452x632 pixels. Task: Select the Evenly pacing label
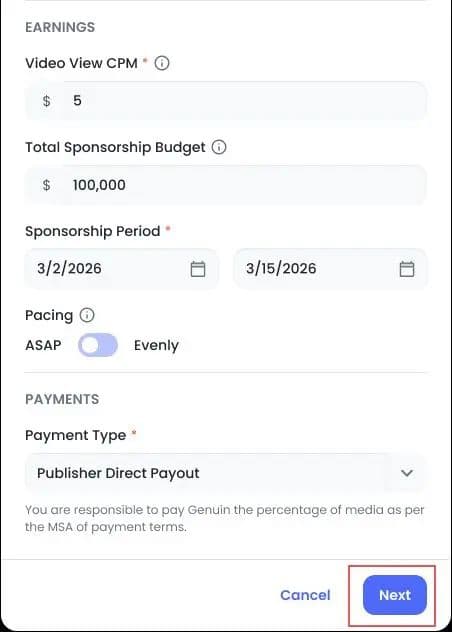click(156, 345)
